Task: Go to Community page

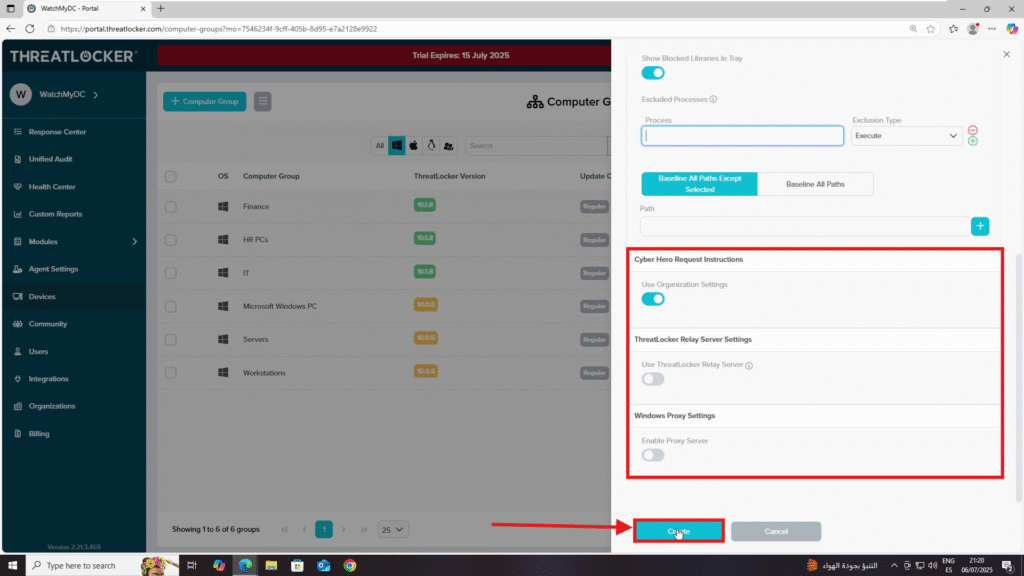Action: (48, 324)
